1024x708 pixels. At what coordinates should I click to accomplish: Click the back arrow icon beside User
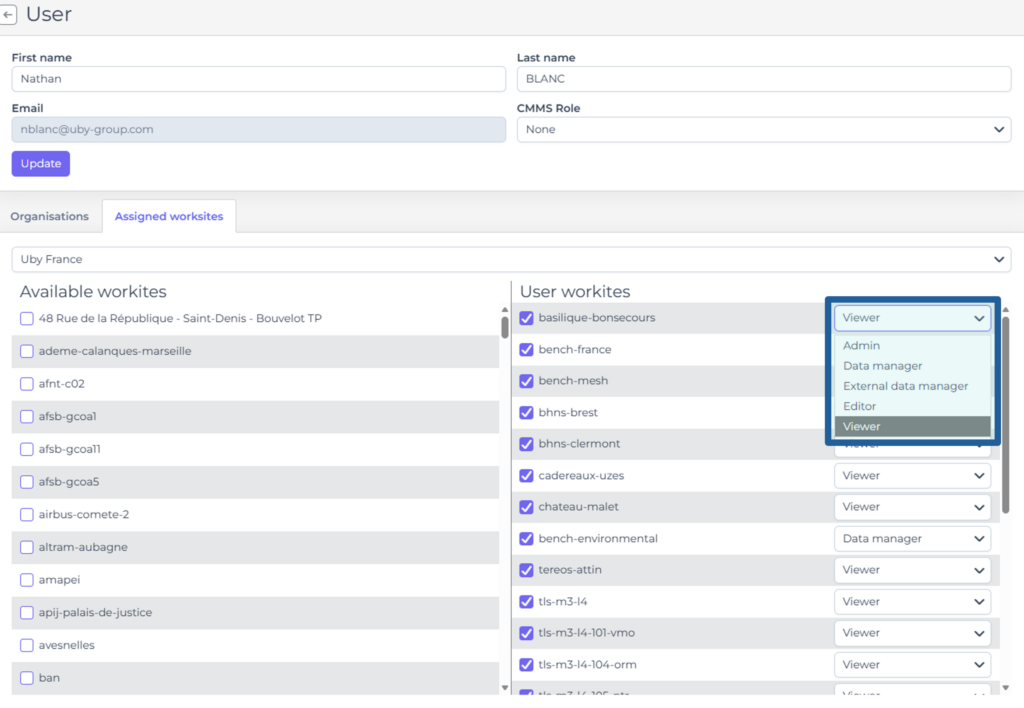point(9,15)
